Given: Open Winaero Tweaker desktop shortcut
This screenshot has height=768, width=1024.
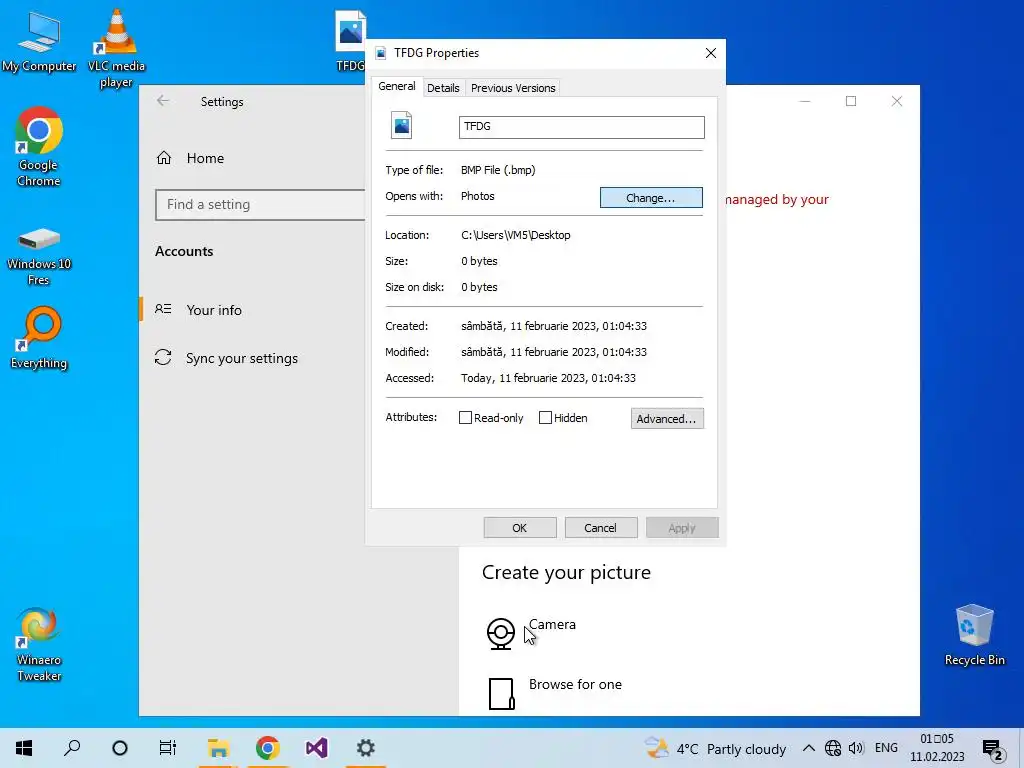Looking at the screenshot, I should 39,644.
